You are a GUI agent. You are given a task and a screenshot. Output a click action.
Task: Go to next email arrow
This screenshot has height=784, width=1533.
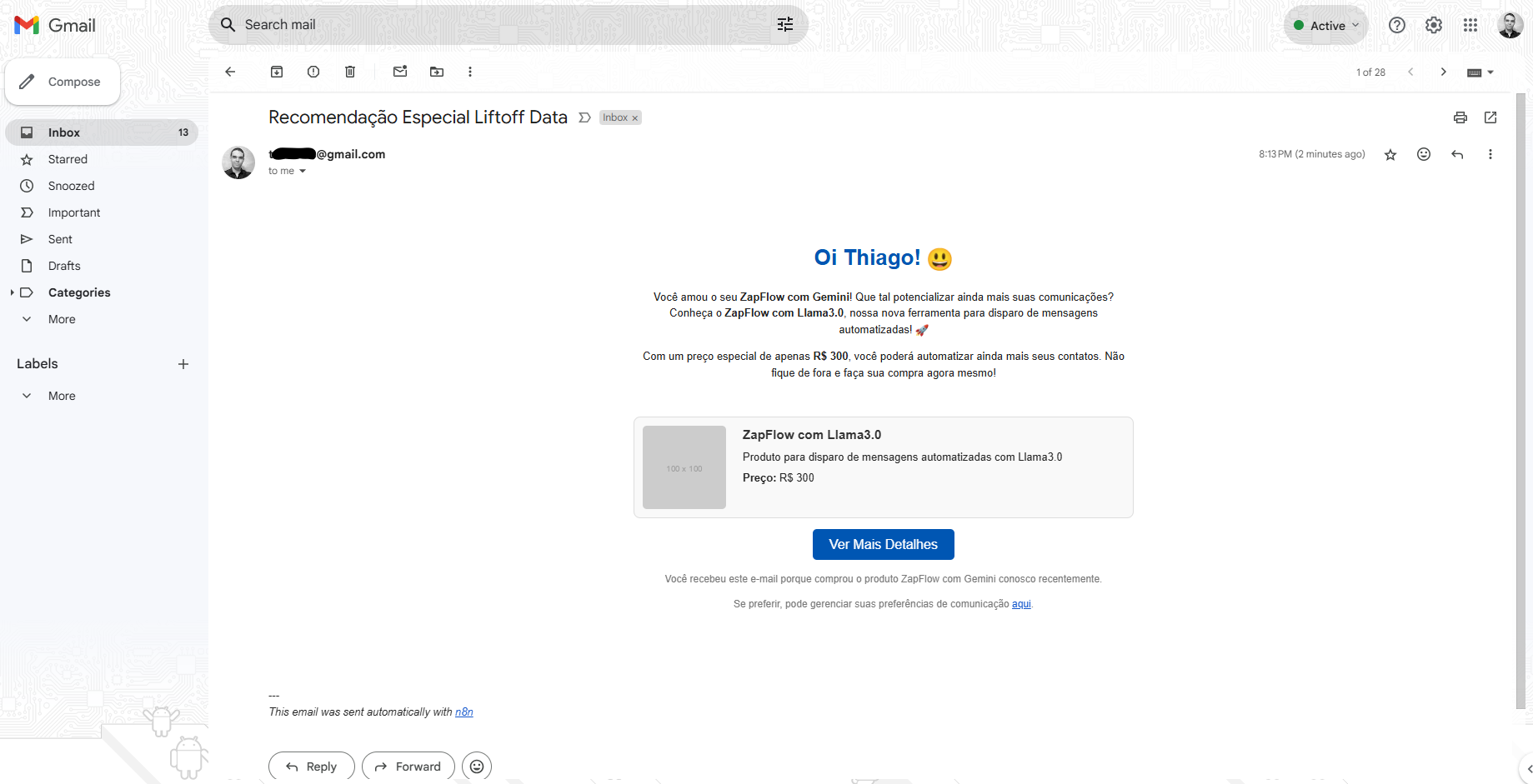tap(1444, 72)
